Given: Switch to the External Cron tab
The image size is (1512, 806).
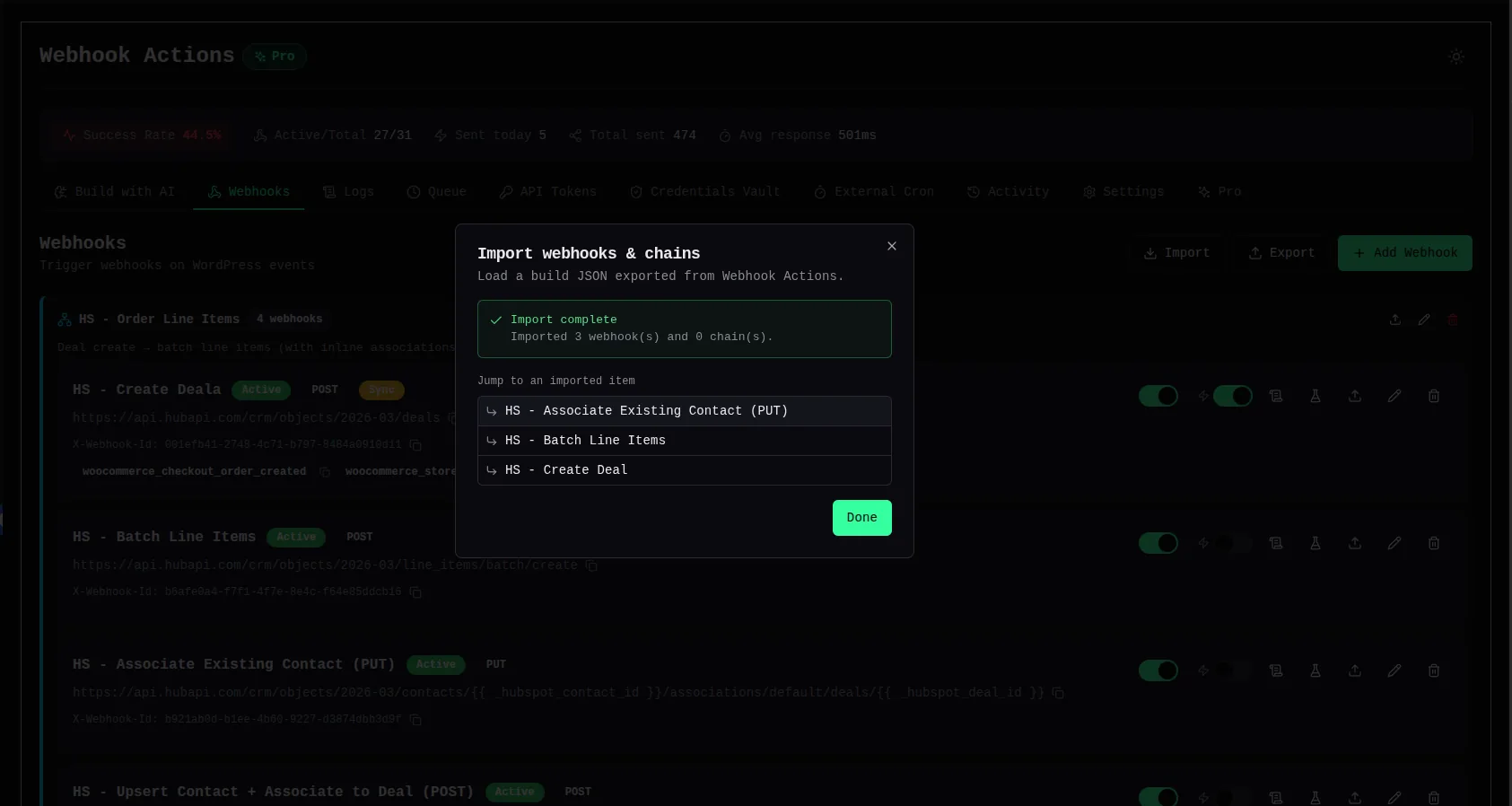Looking at the screenshot, I should tap(874, 192).
